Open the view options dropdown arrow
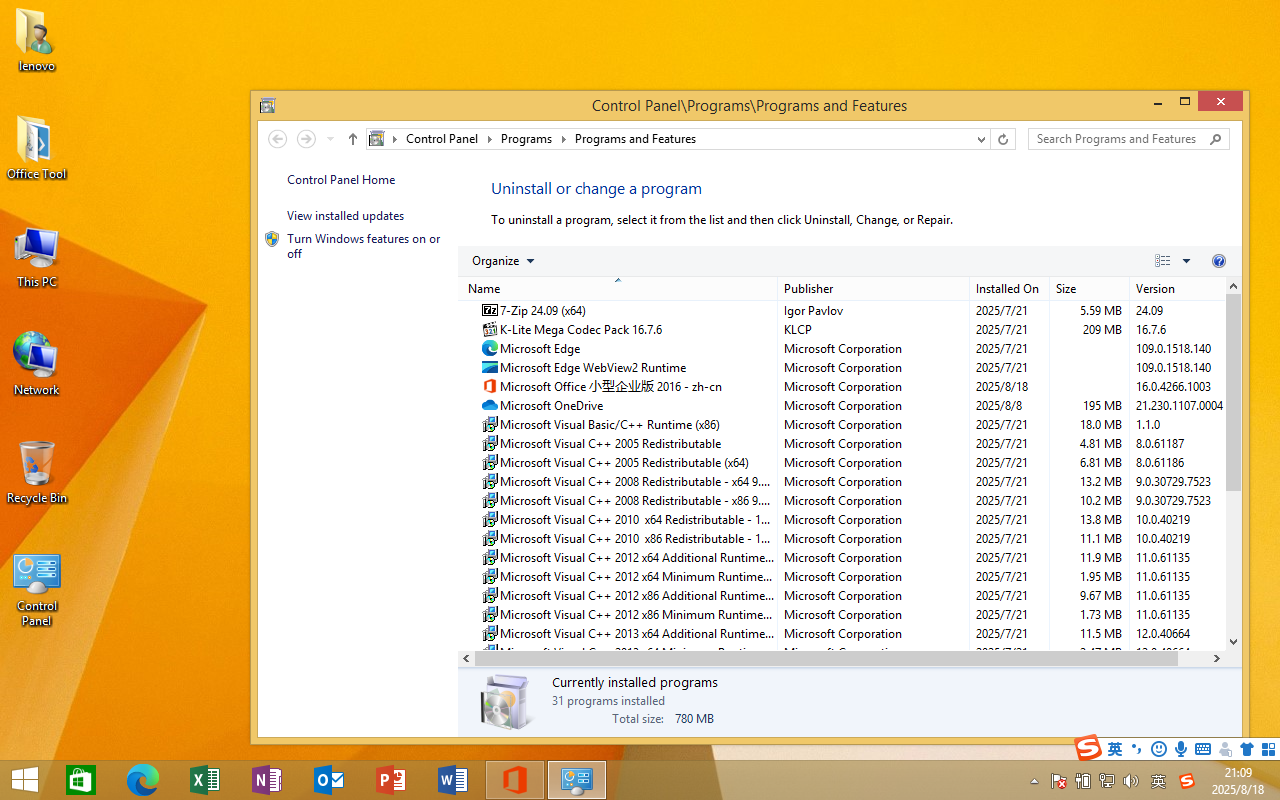 click(1186, 261)
